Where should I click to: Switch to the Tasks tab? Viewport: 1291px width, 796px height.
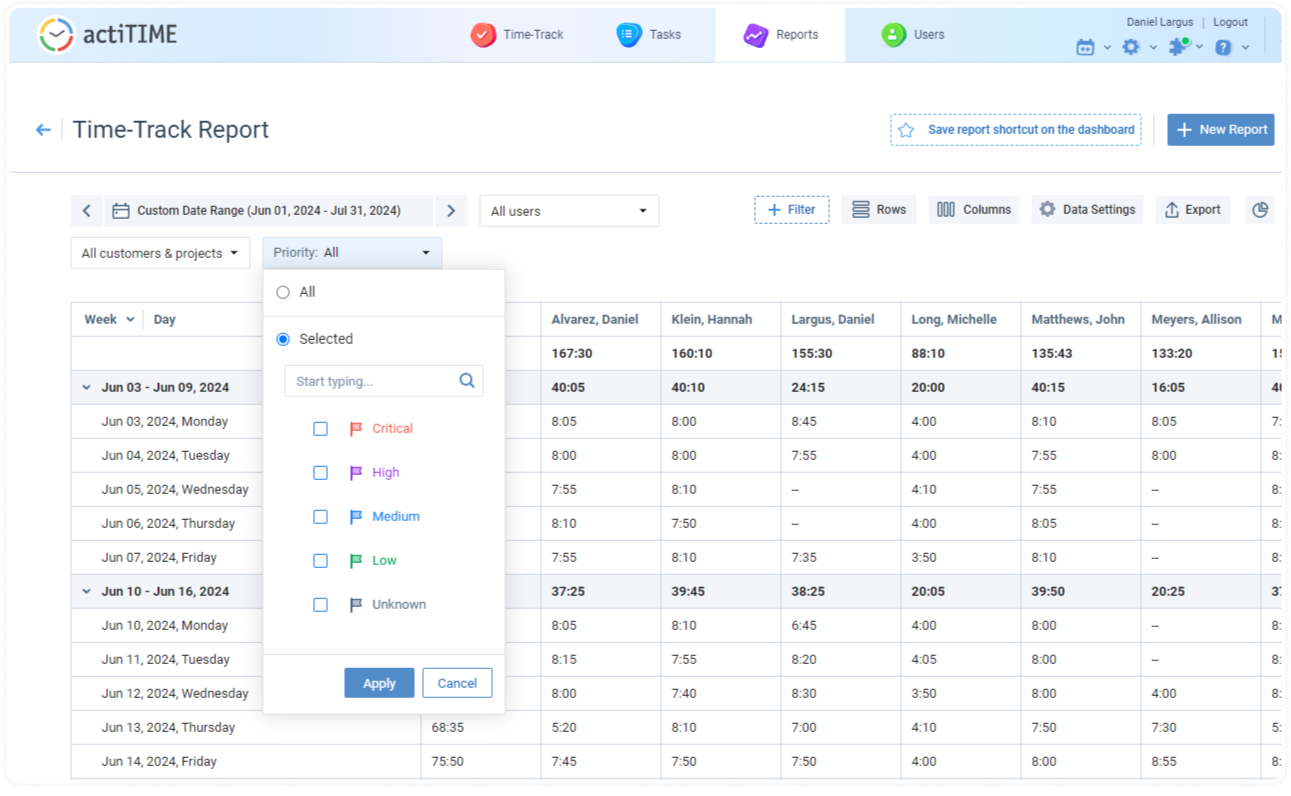coord(649,35)
